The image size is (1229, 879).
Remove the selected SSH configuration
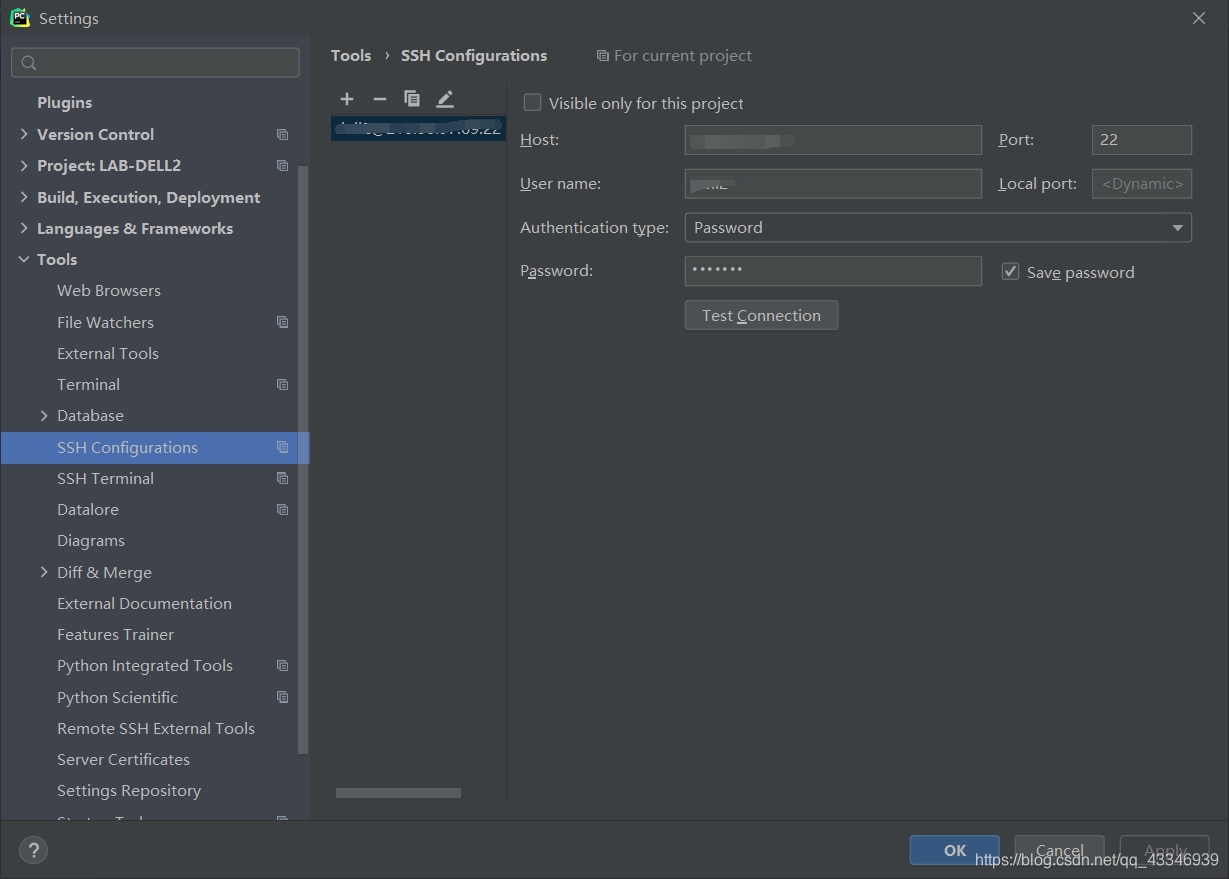point(379,99)
